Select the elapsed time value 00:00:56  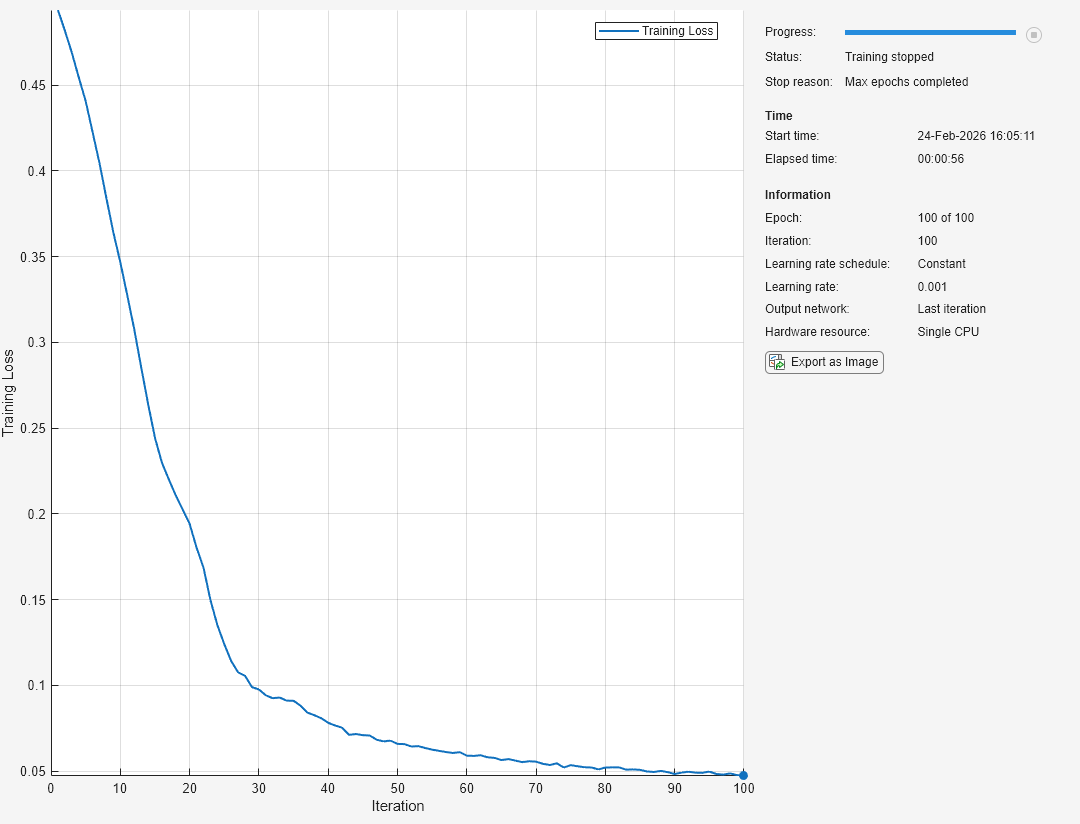click(x=940, y=158)
